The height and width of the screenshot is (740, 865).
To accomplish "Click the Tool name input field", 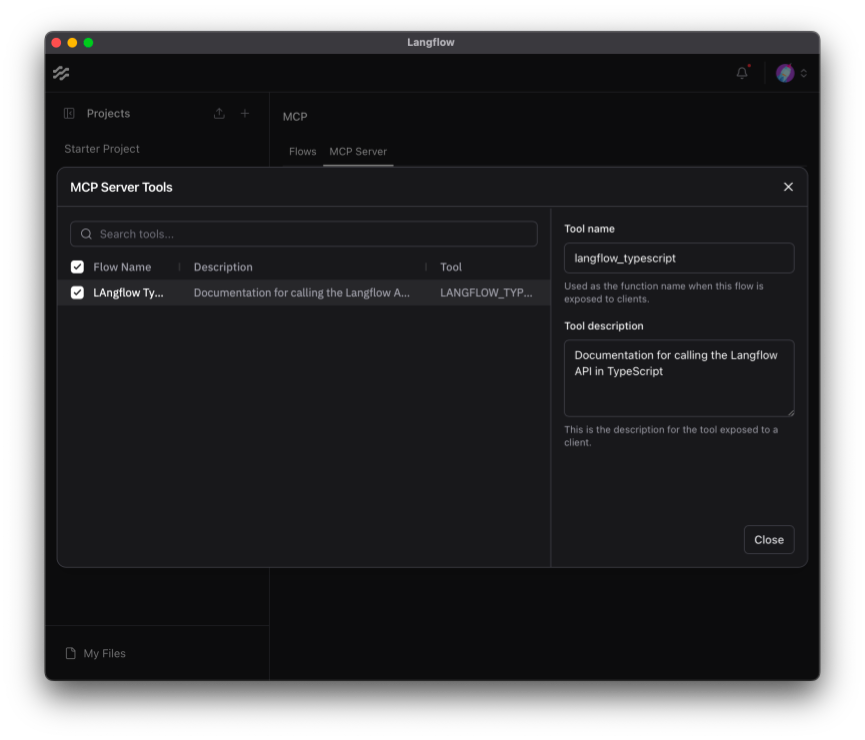I will click(x=678, y=258).
